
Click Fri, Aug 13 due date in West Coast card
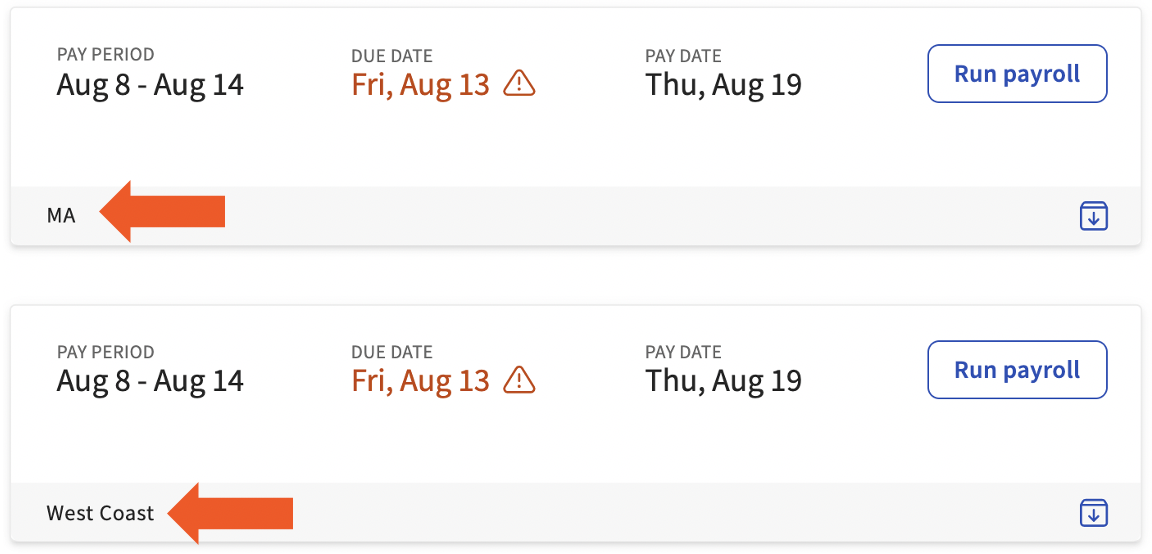point(420,381)
